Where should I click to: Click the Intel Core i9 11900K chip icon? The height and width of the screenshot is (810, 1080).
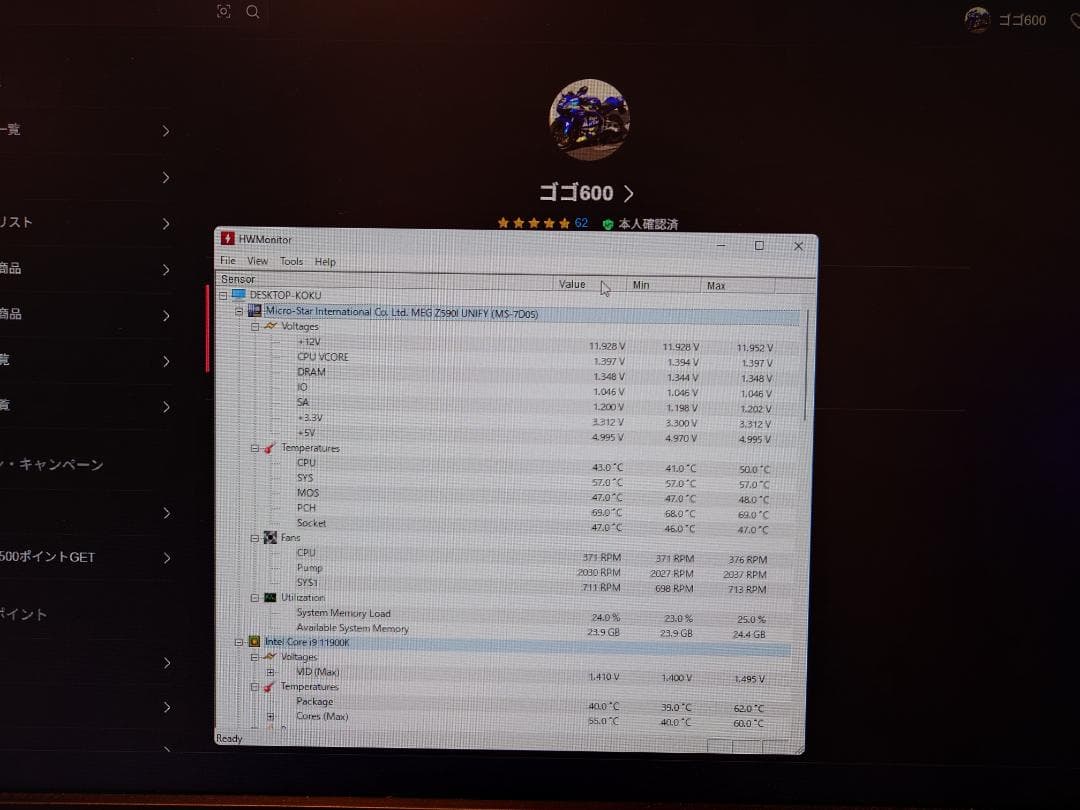253,641
